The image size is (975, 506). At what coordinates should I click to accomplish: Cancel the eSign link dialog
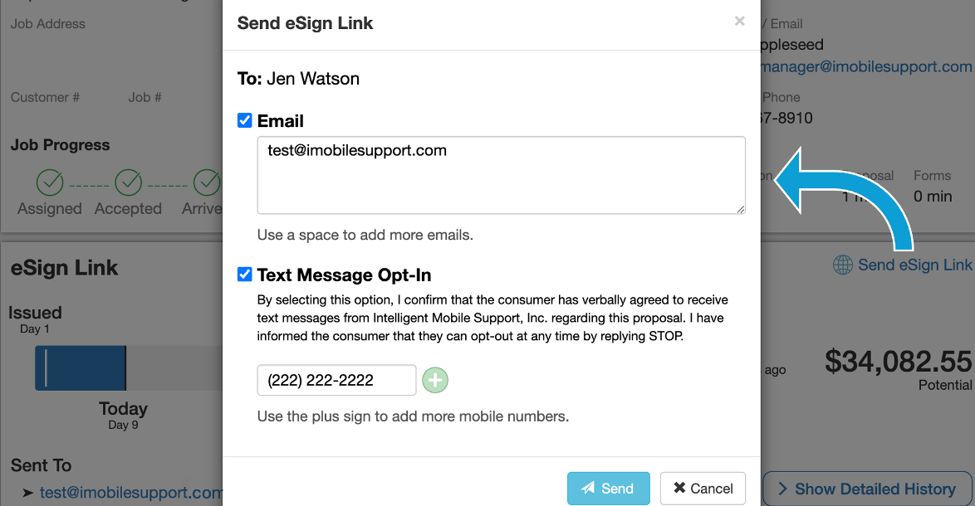tap(703, 488)
